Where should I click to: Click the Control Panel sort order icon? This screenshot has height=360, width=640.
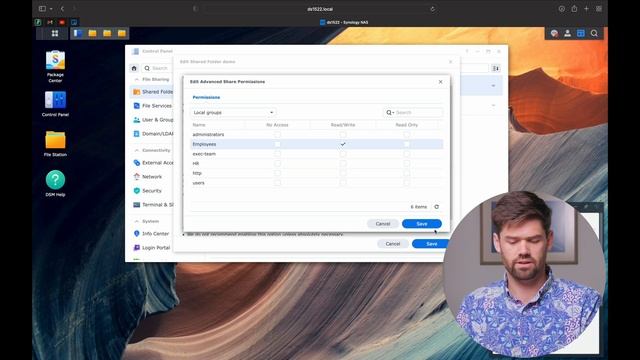496,68
